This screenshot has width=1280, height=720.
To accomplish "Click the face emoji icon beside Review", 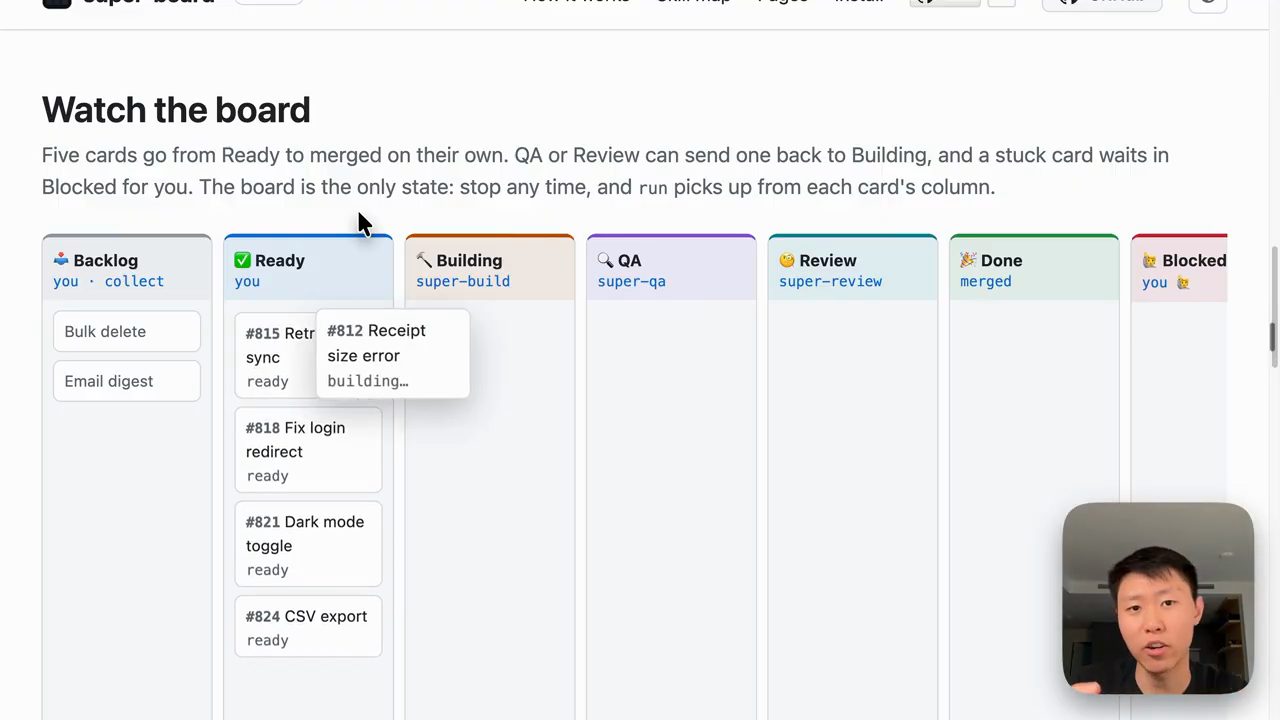I will (787, 260).
